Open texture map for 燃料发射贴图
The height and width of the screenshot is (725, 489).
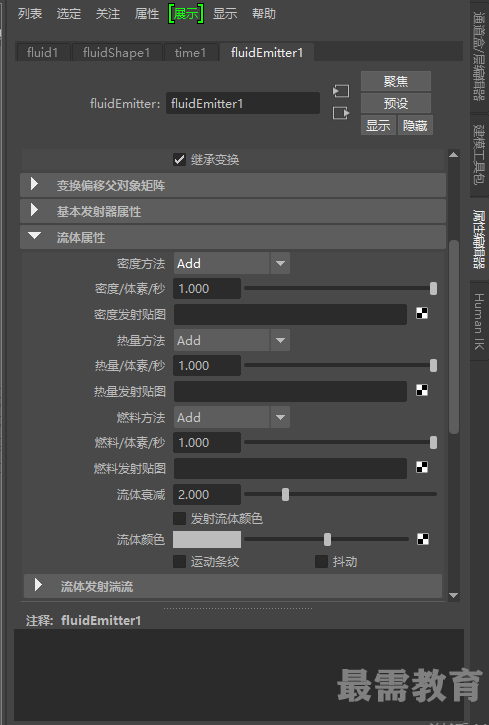coord(422,467)
